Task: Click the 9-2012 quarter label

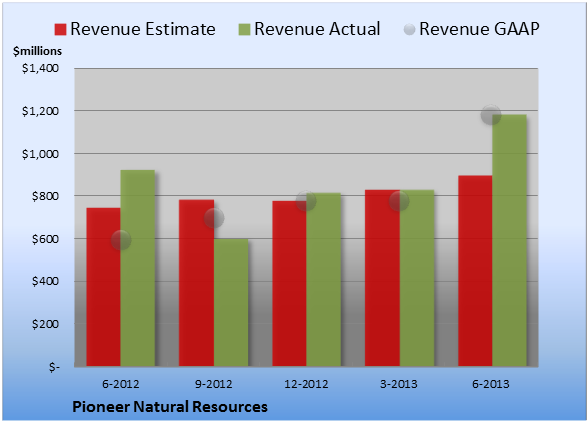Action: (x=214, y=384)
